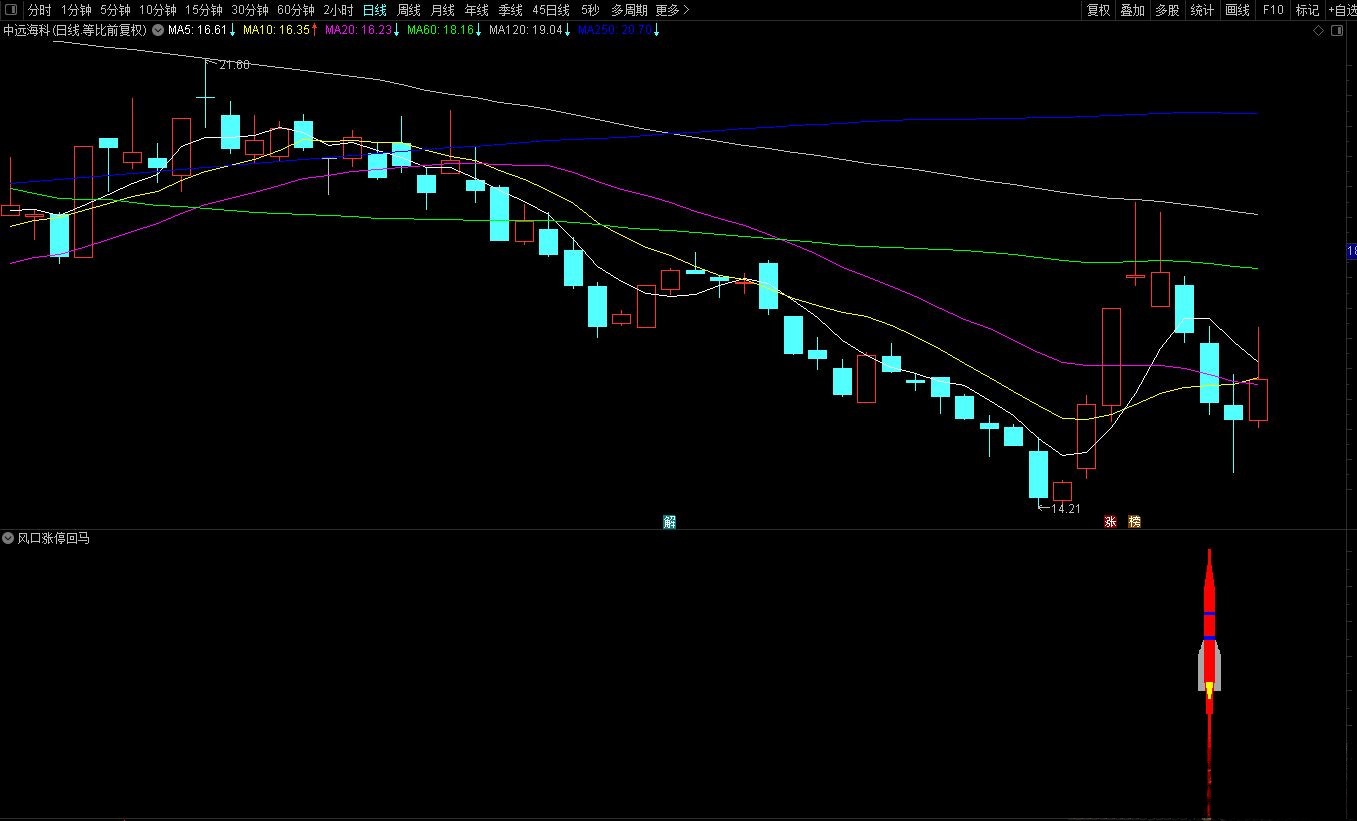Select the 60分钟 period tab
Screen dimensions: 1357x821
tap(295, 10)
